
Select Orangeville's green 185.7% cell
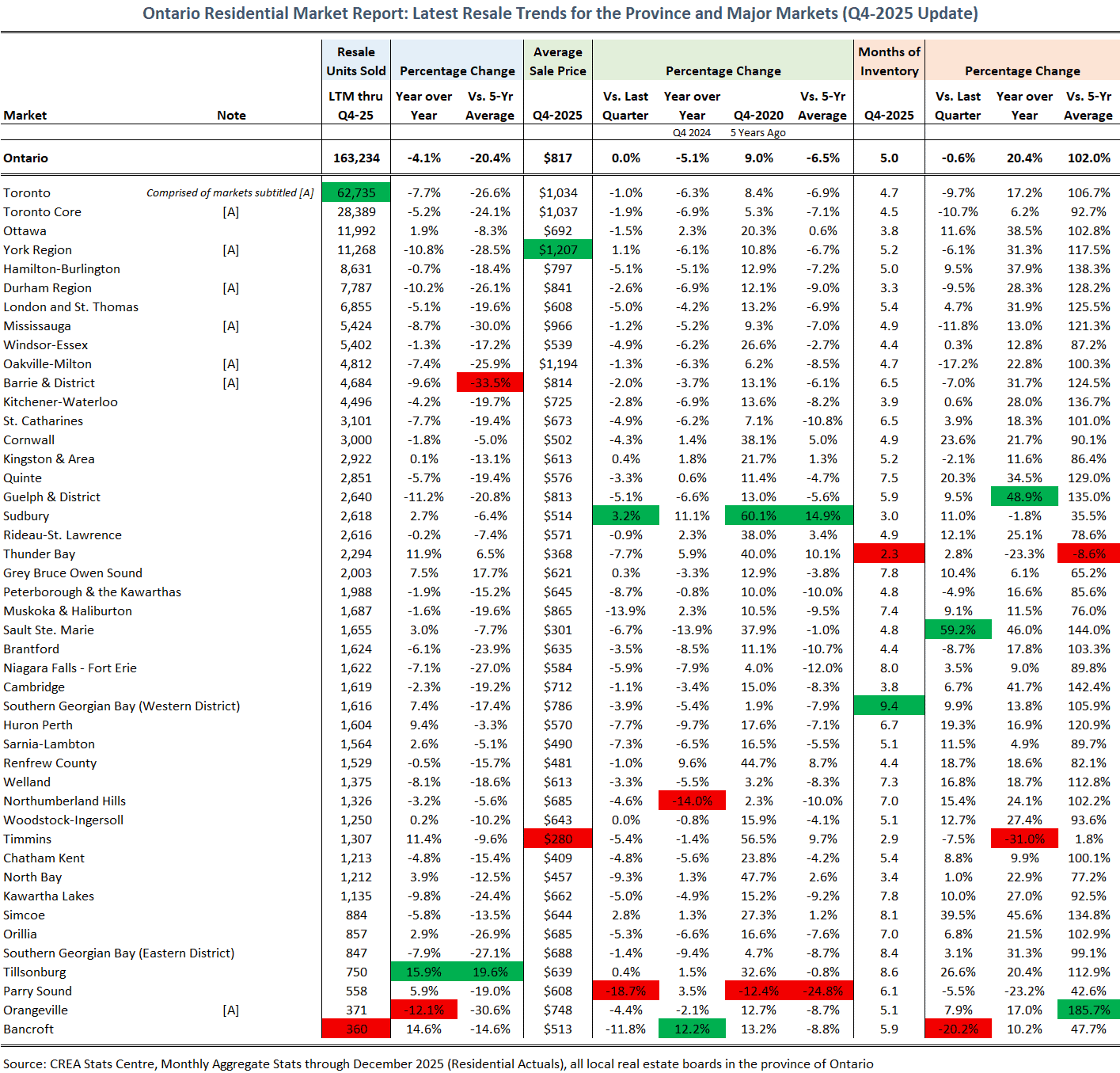coord(1088,1010)
